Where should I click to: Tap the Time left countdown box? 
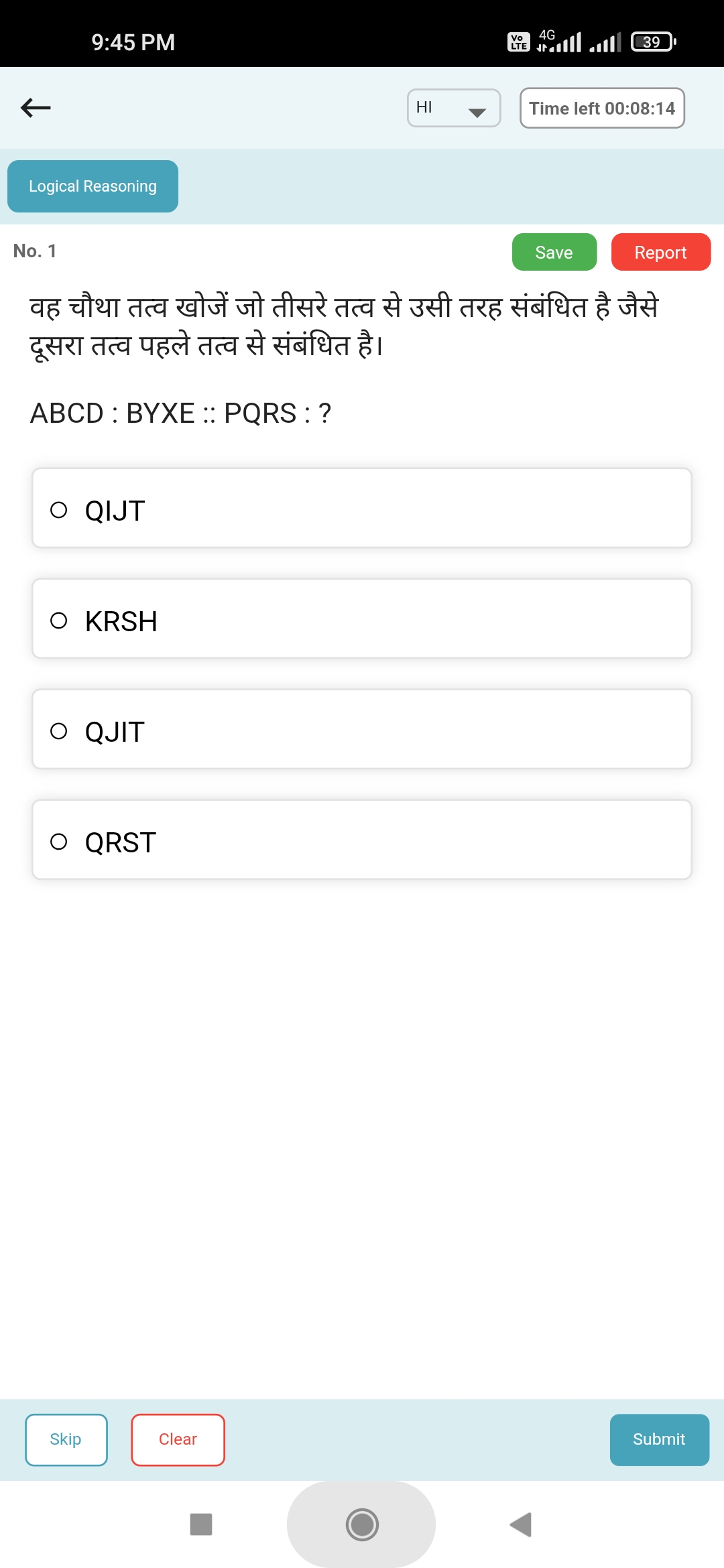pos(602,108)
